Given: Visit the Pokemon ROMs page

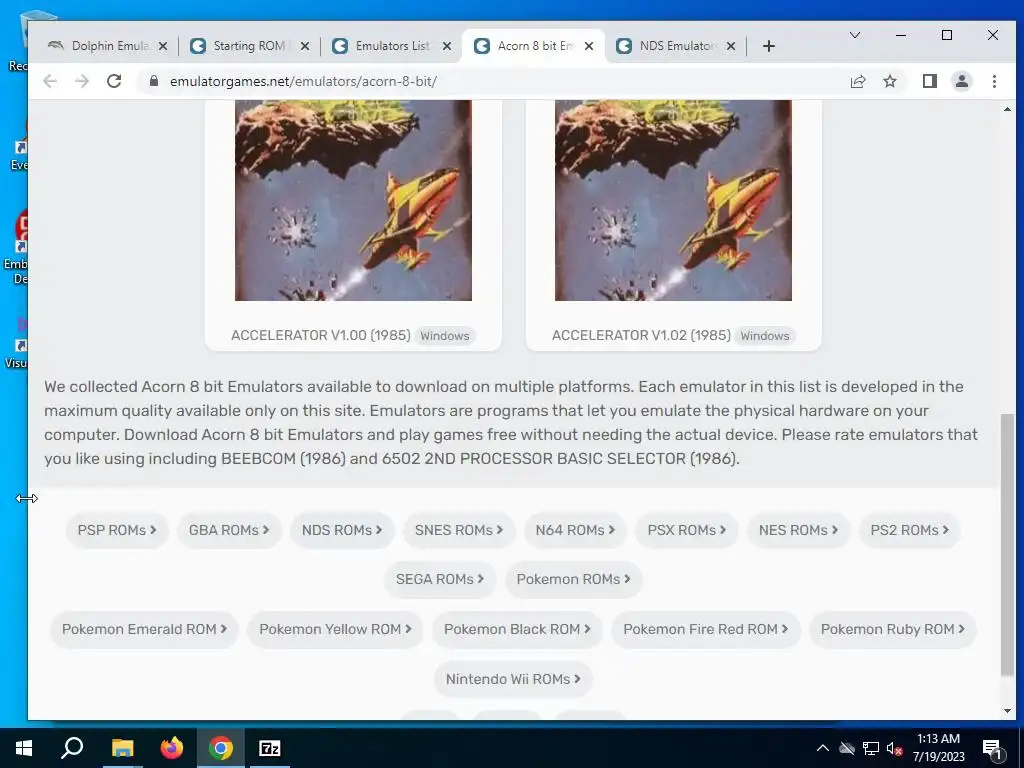Looking at the screenshot, I should click(x=573, y=579).
